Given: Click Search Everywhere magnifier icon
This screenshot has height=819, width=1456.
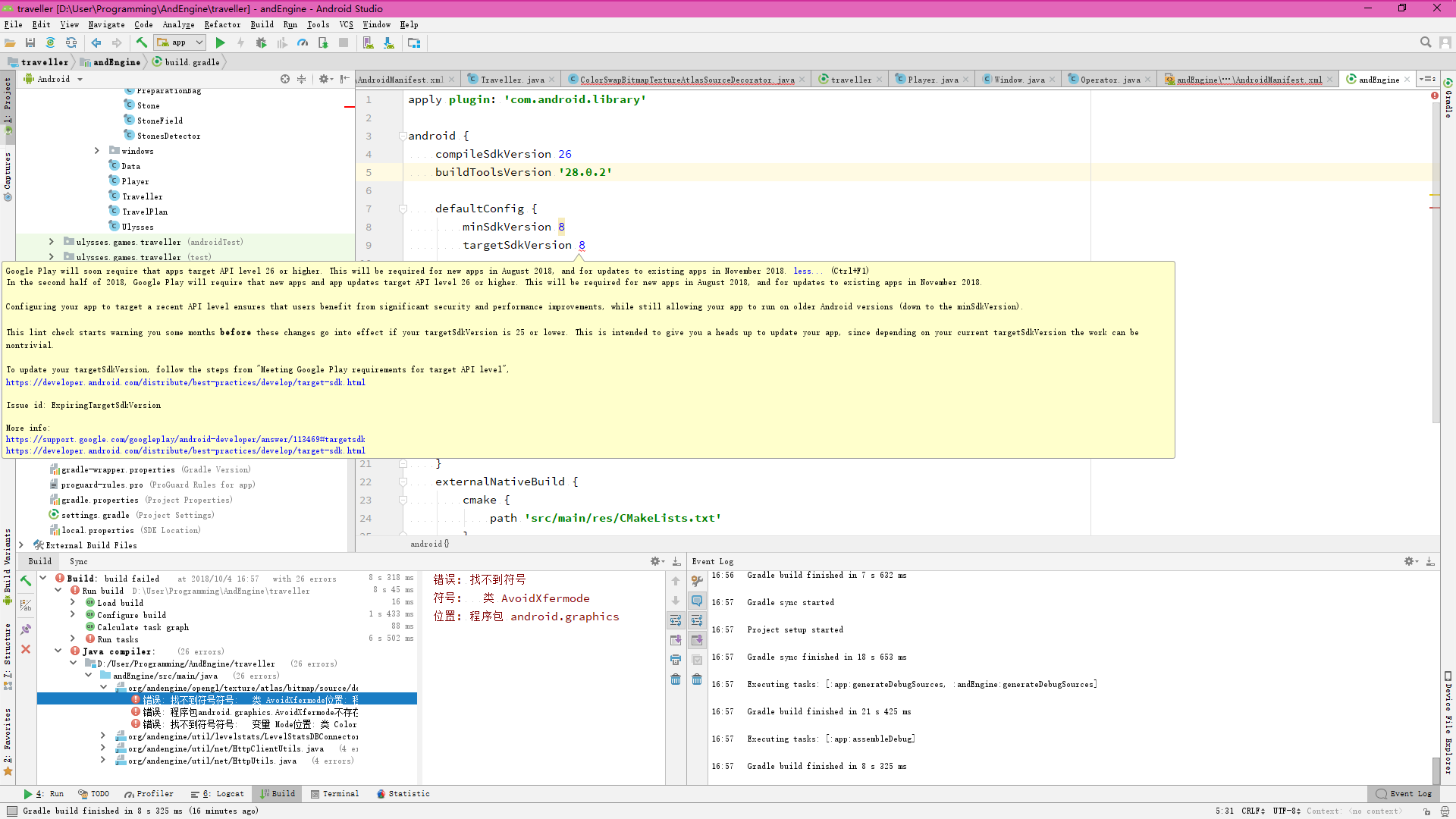Looking at the screenshot, I should pos(1426,43).
